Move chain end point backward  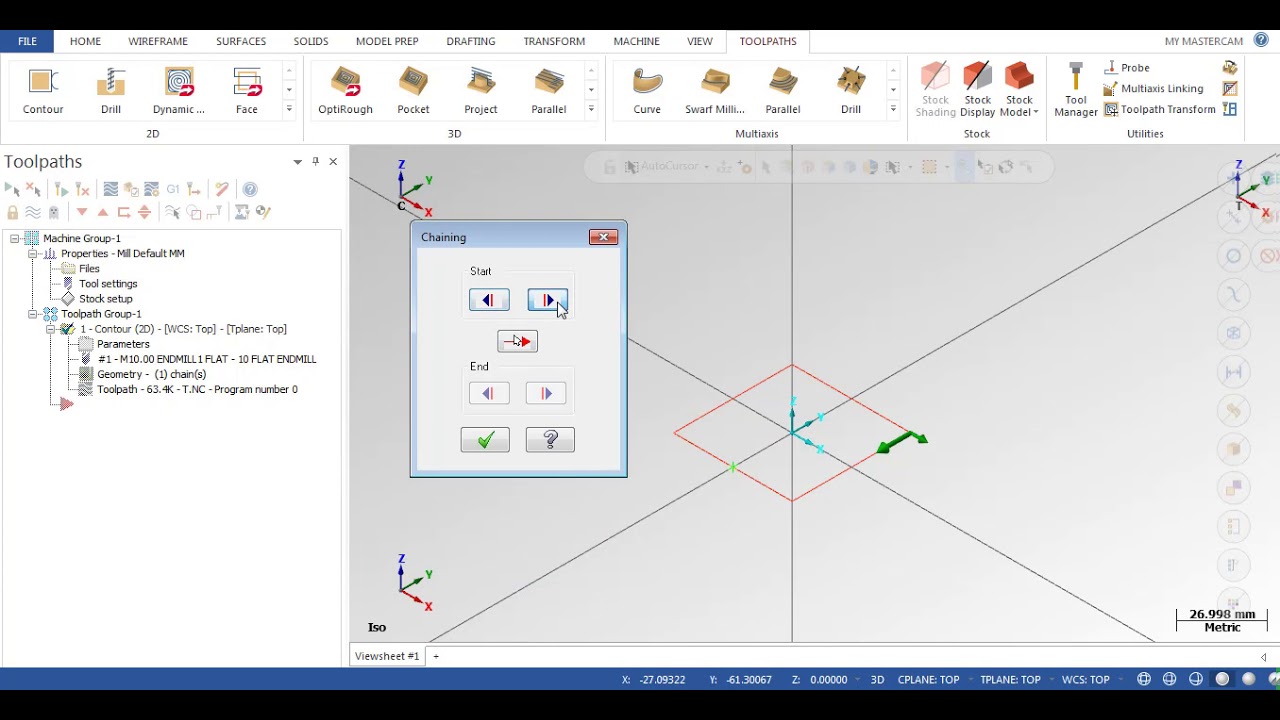[489, 394]
